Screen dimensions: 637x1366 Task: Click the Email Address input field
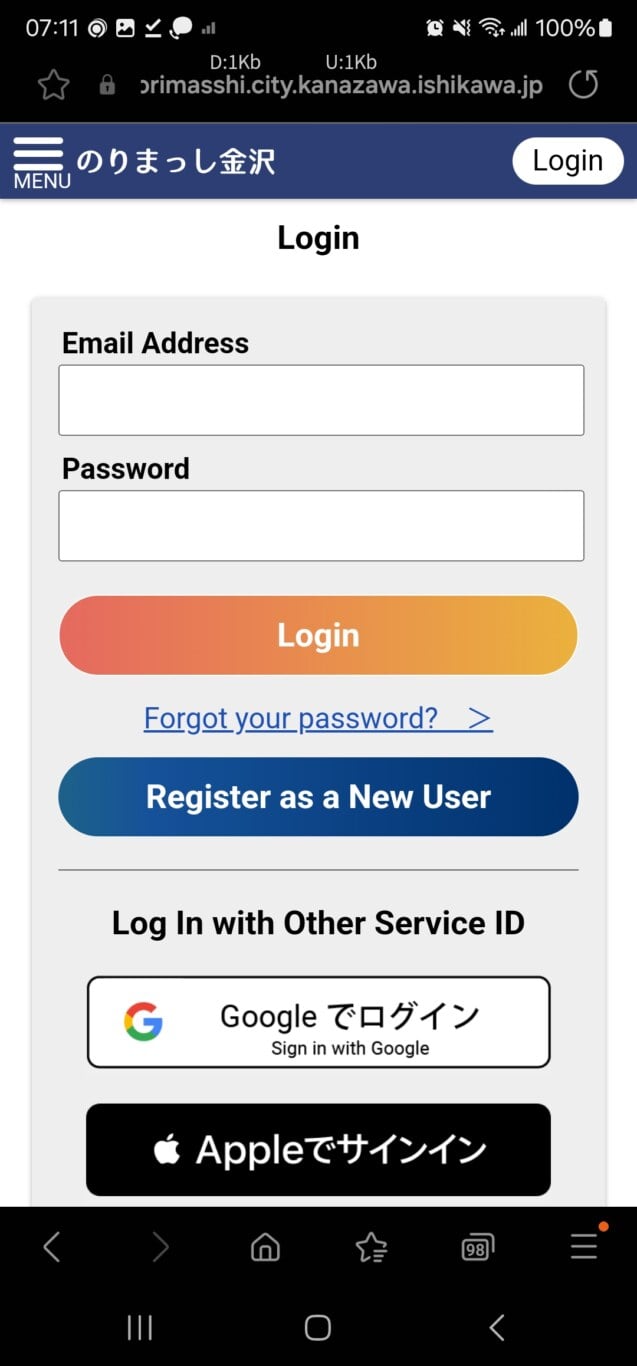click(321, 400)
